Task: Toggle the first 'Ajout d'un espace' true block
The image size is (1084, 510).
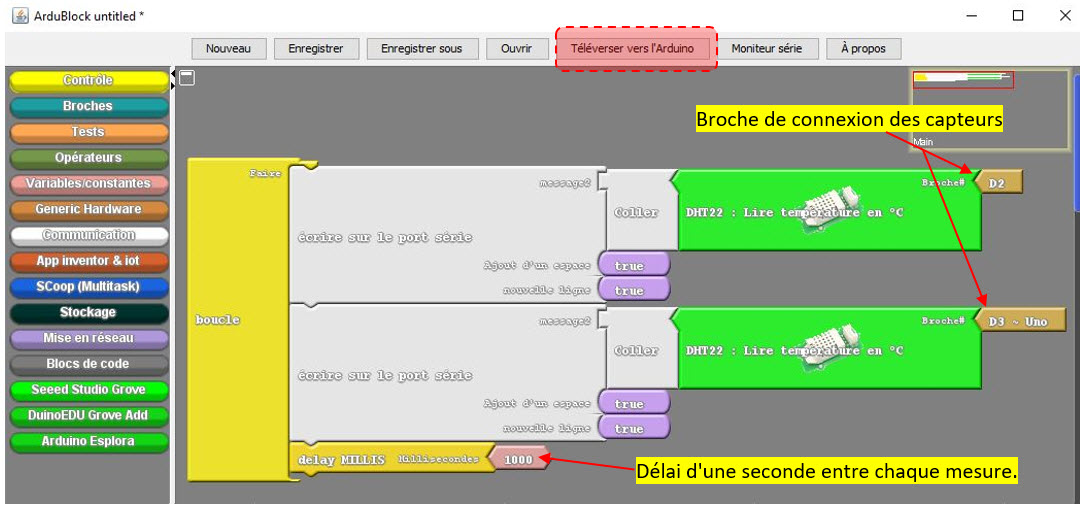Action: tap(632, 265)
